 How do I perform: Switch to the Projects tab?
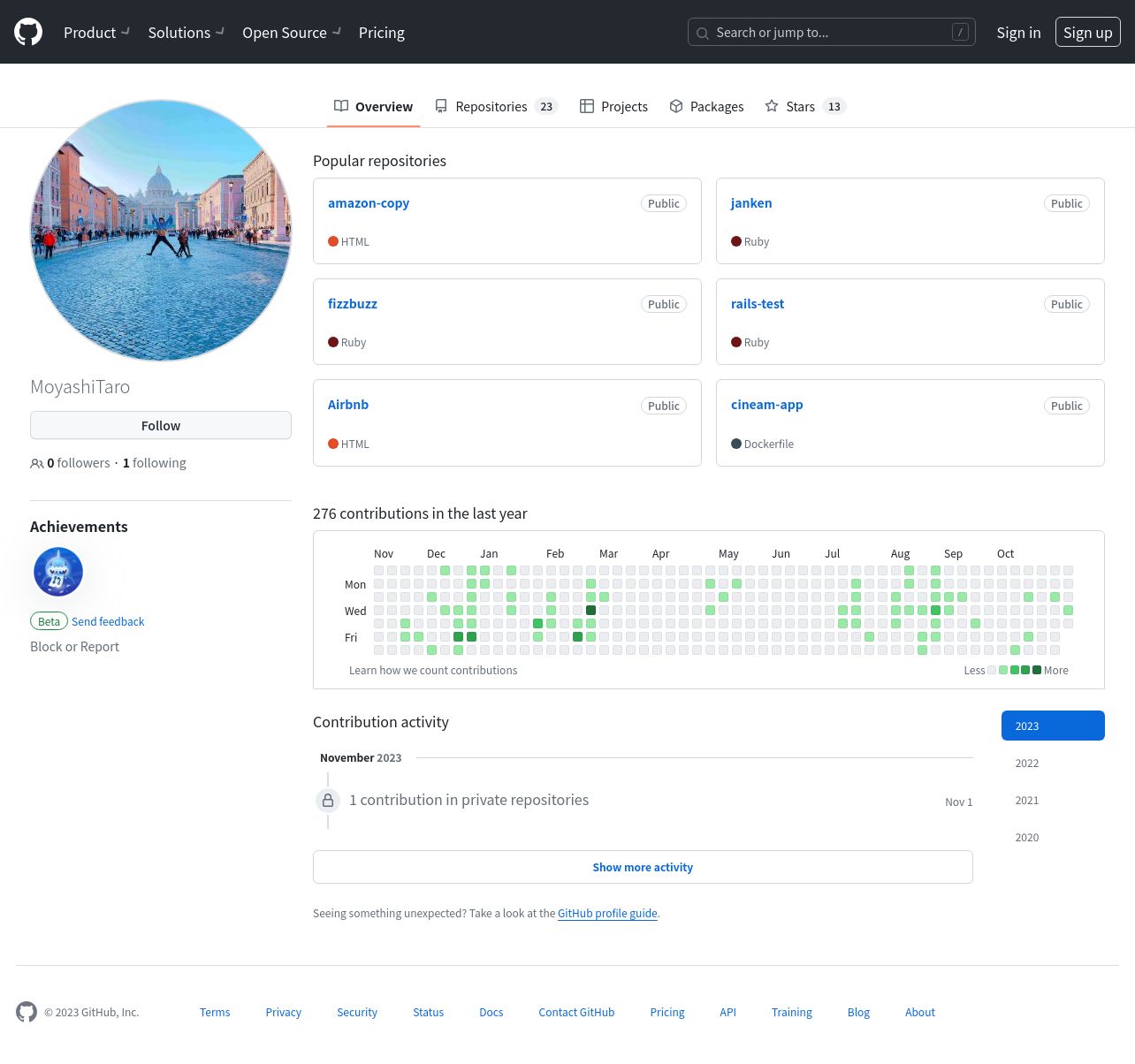613,106
